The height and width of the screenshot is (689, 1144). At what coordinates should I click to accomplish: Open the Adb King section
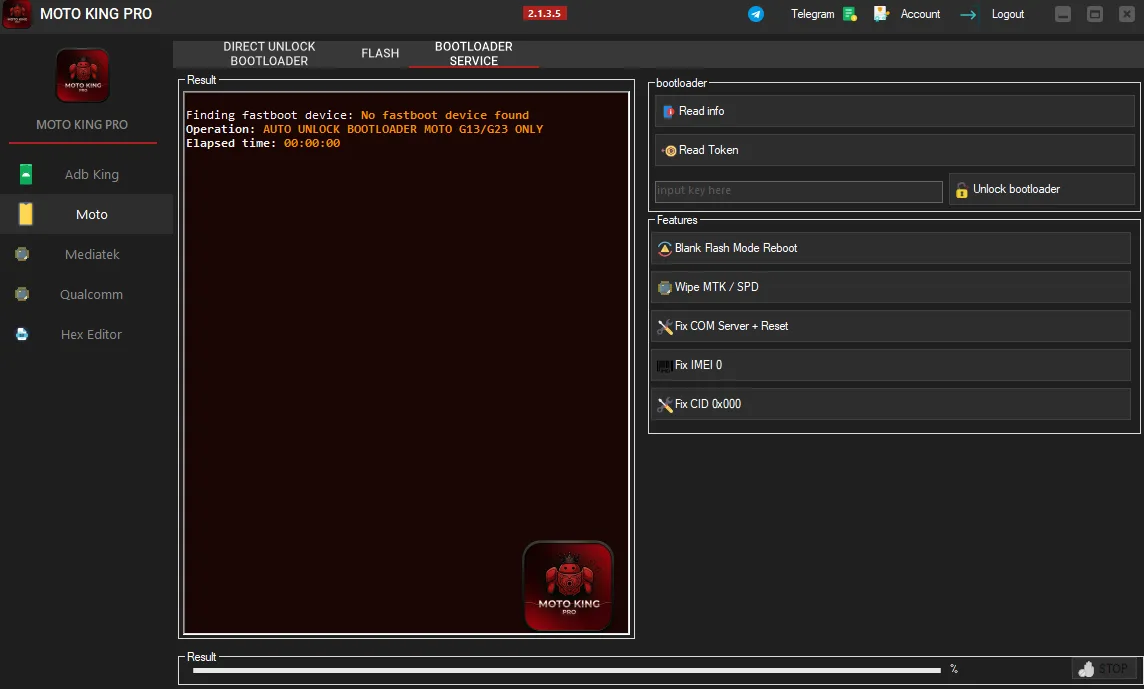[x=86, y=174]
